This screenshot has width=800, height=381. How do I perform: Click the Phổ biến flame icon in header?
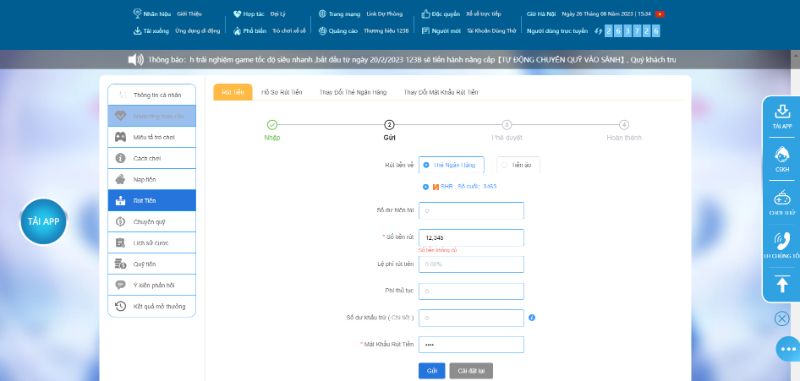click(237, 31)
